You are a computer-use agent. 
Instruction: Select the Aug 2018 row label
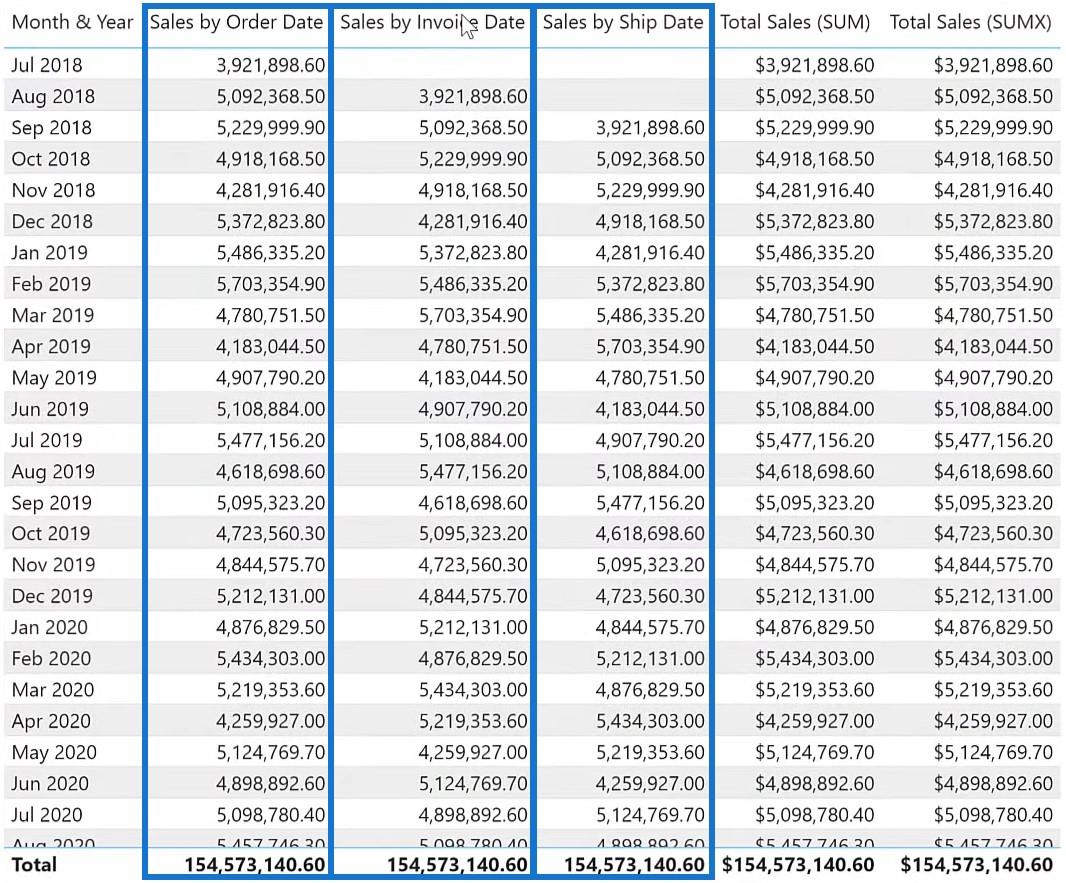[x=53, y=97]
